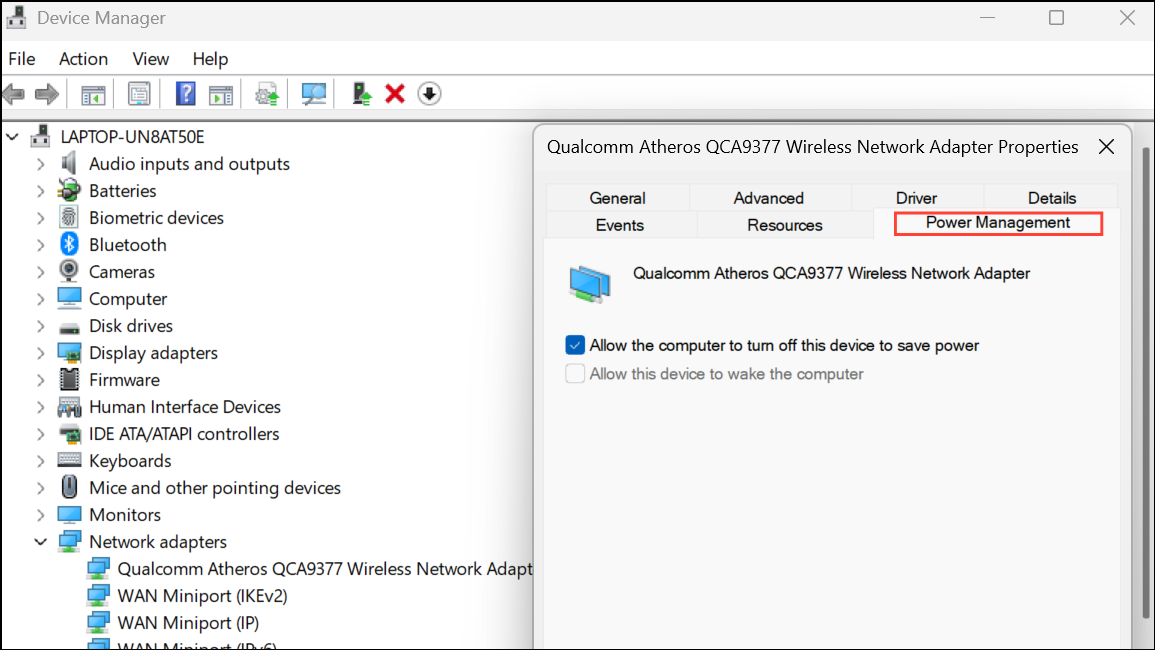Switch to the Driver tab

(916, 198)
